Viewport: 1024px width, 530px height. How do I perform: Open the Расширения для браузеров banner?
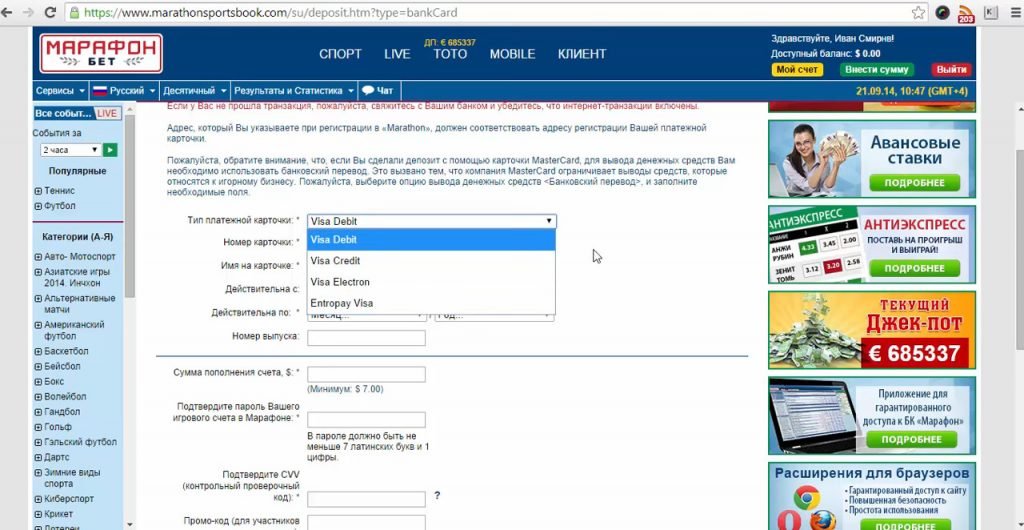point(872,495)
